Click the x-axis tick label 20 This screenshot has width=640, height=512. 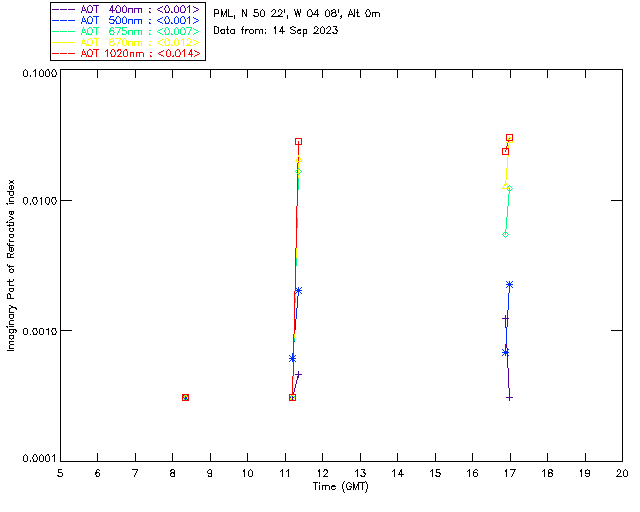coord(622,473)
